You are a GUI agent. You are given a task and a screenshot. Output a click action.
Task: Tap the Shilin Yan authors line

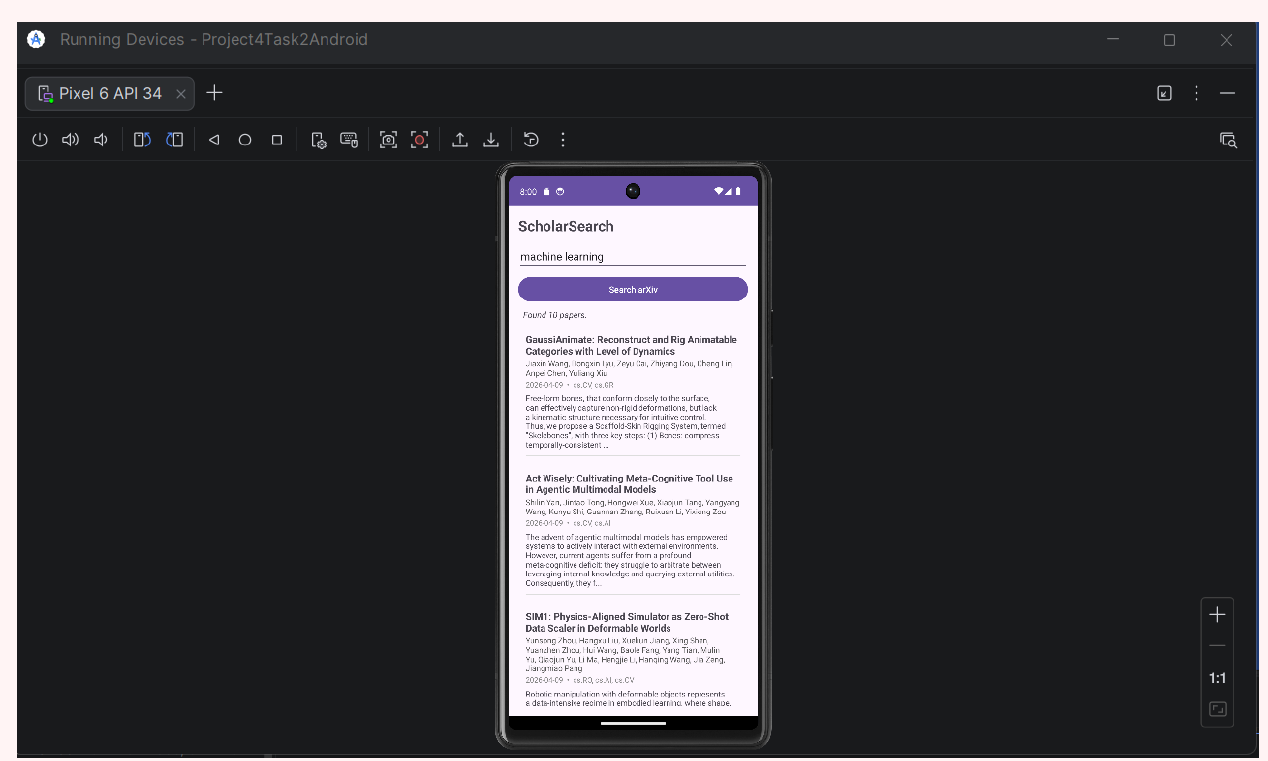632,506
